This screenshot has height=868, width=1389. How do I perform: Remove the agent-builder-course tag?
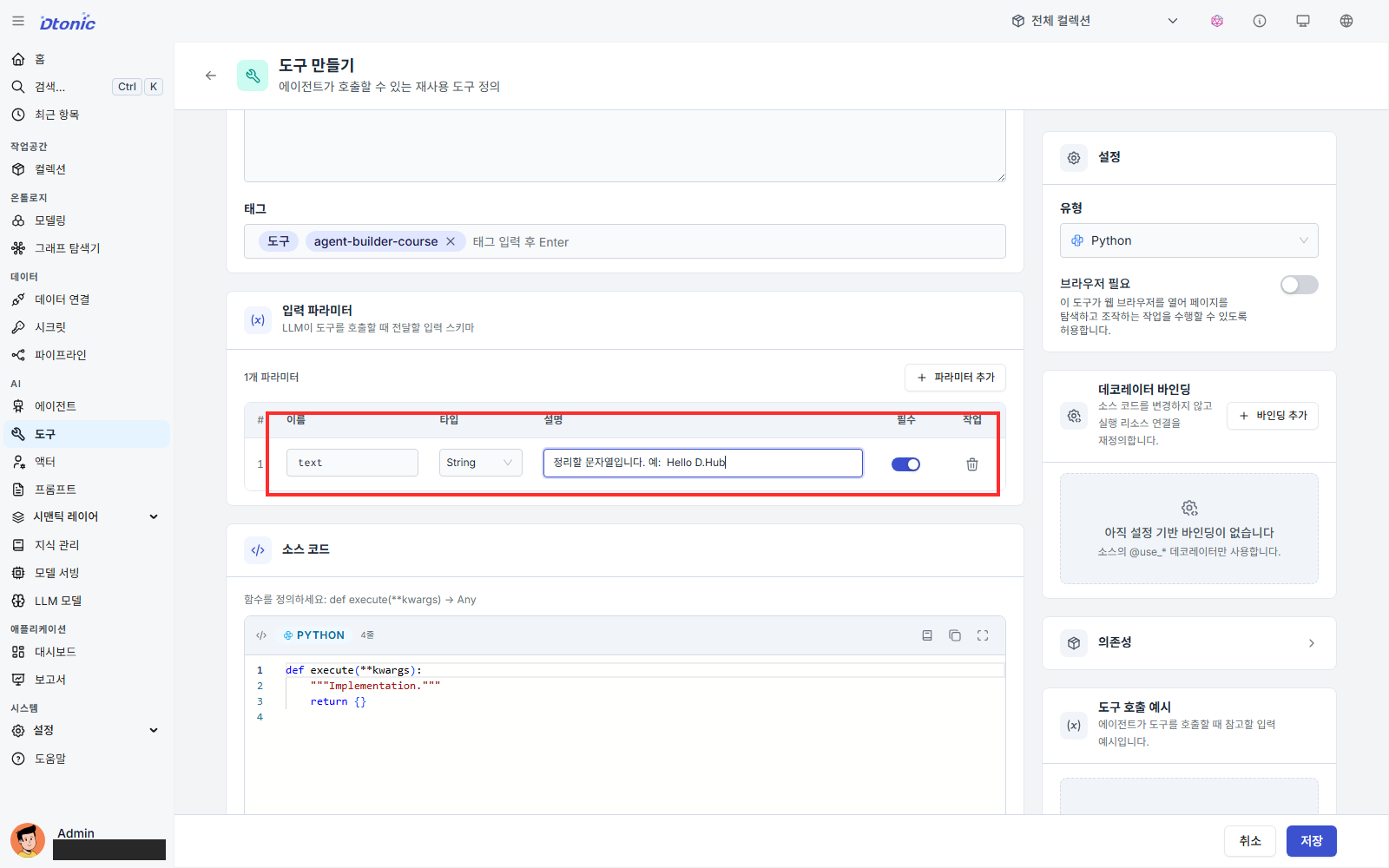click(451, 241)
